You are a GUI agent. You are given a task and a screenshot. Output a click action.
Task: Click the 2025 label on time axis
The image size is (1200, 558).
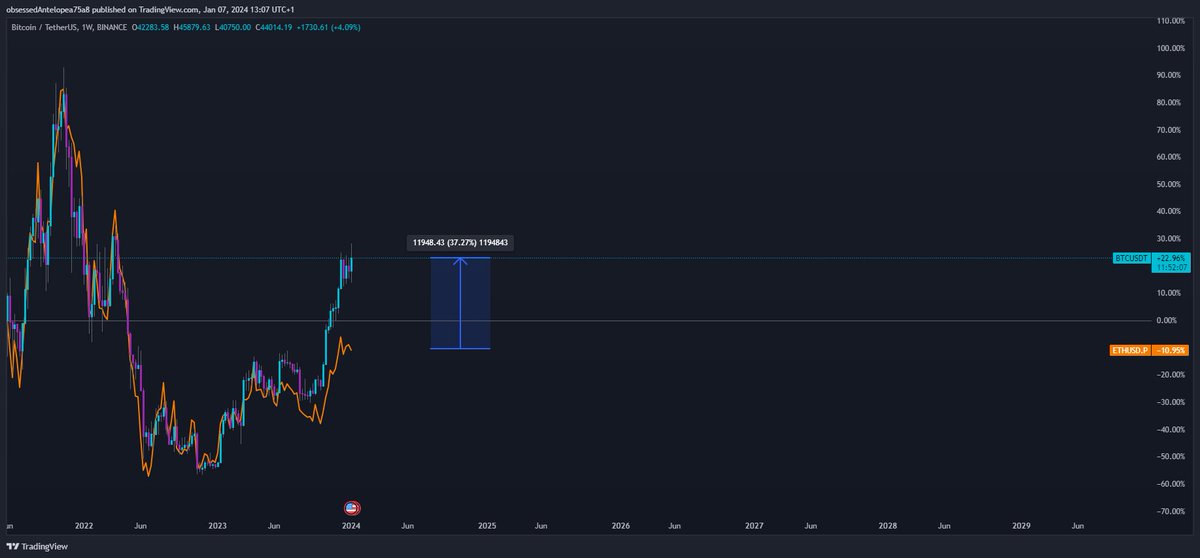tap(487, 525)
